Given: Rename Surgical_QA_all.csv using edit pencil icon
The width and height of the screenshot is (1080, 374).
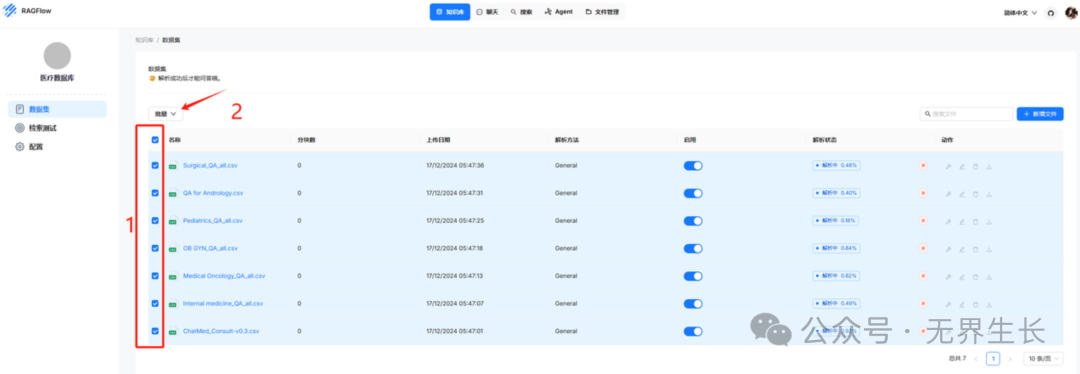Looking at the screenshot, I should (x=962, y=166).
